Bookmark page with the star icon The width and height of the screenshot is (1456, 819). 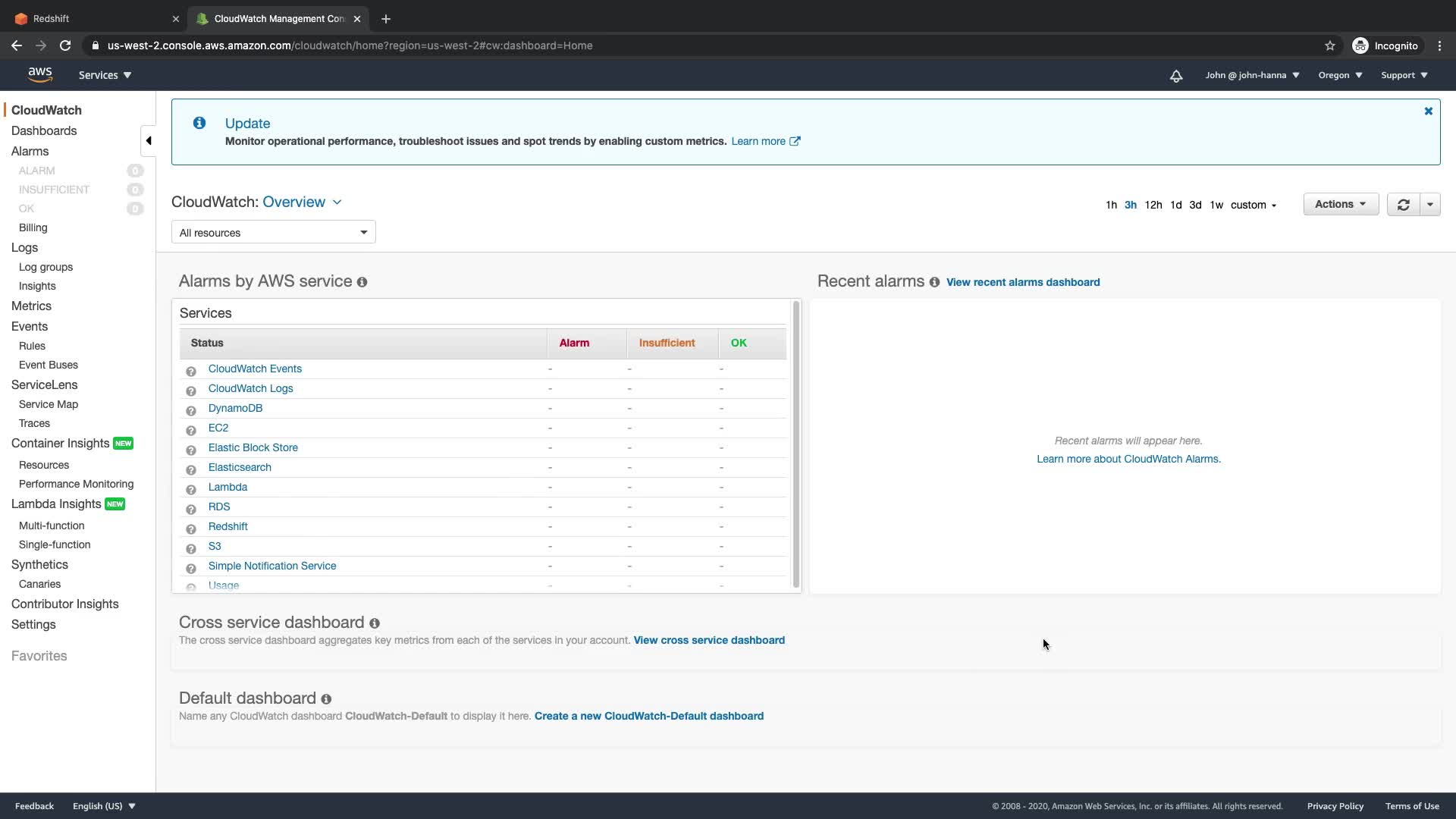pos(1329,45)
